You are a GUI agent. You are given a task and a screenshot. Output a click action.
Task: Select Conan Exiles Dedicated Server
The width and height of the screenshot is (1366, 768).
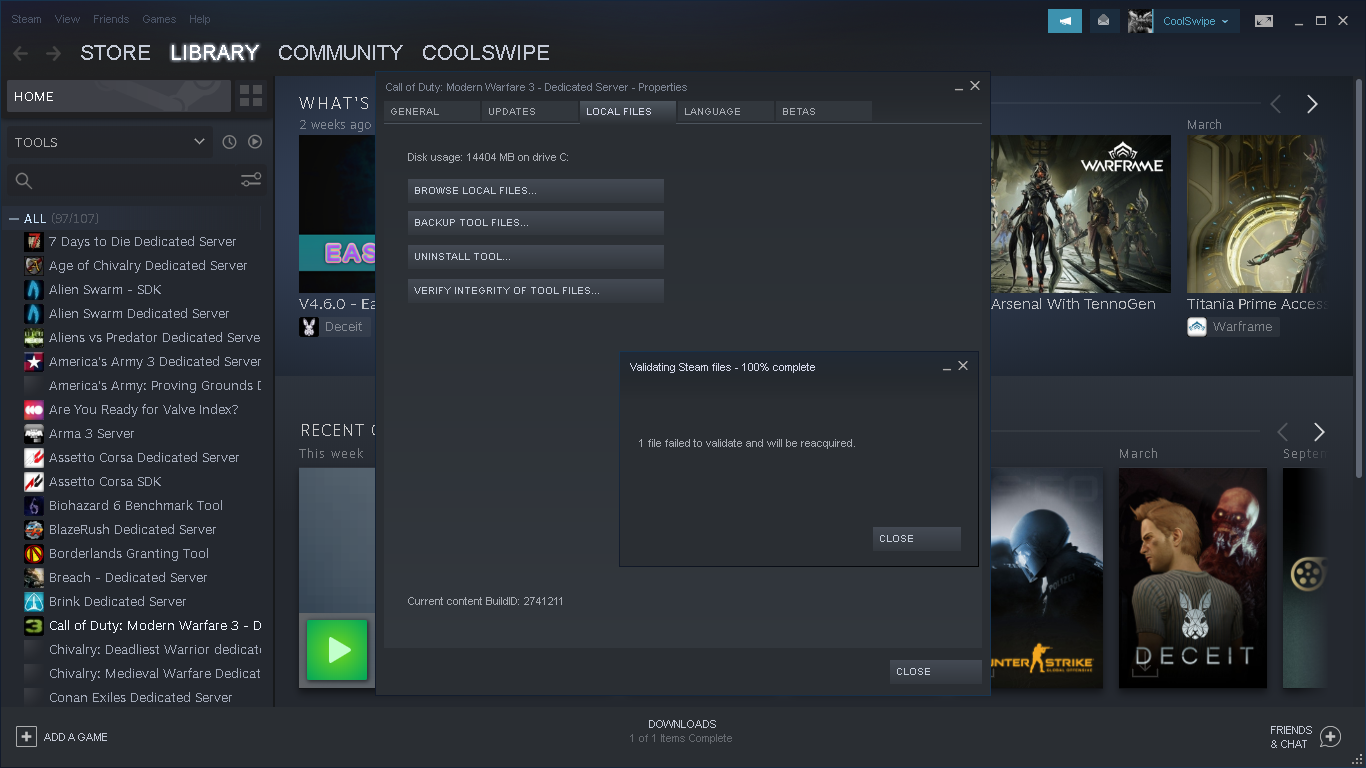[141, 698]
